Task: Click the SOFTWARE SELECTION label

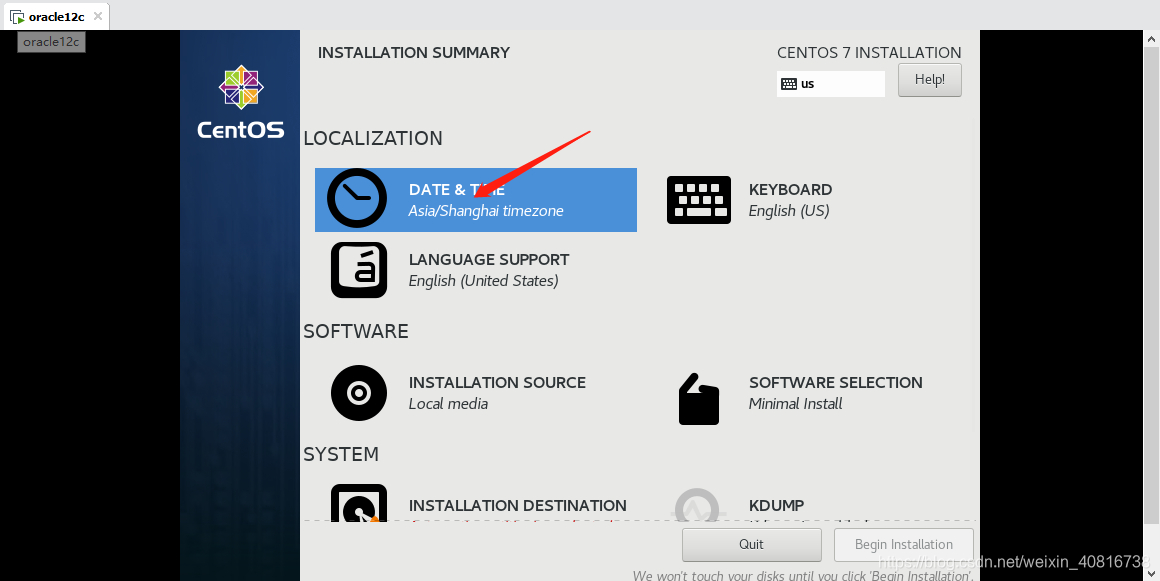Action: (835, 383)
